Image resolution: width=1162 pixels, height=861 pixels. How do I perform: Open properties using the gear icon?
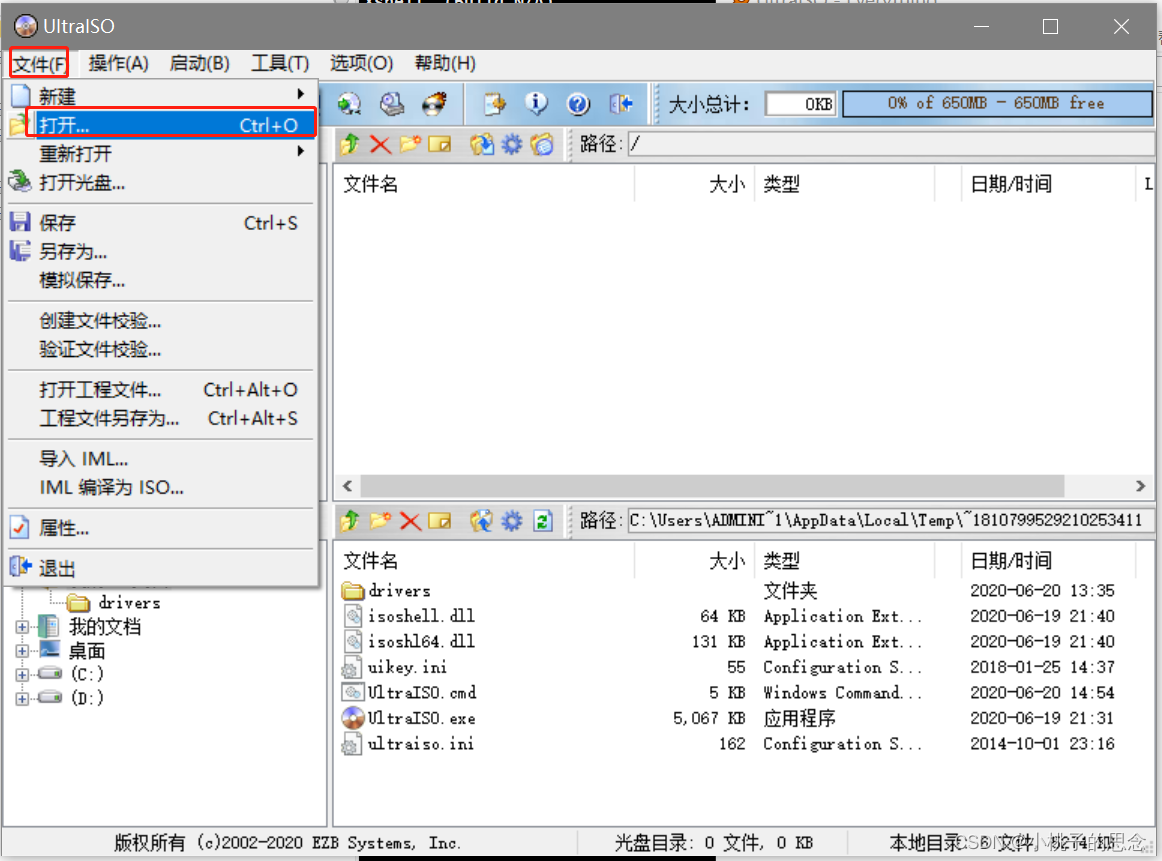[x=510, y=144]
